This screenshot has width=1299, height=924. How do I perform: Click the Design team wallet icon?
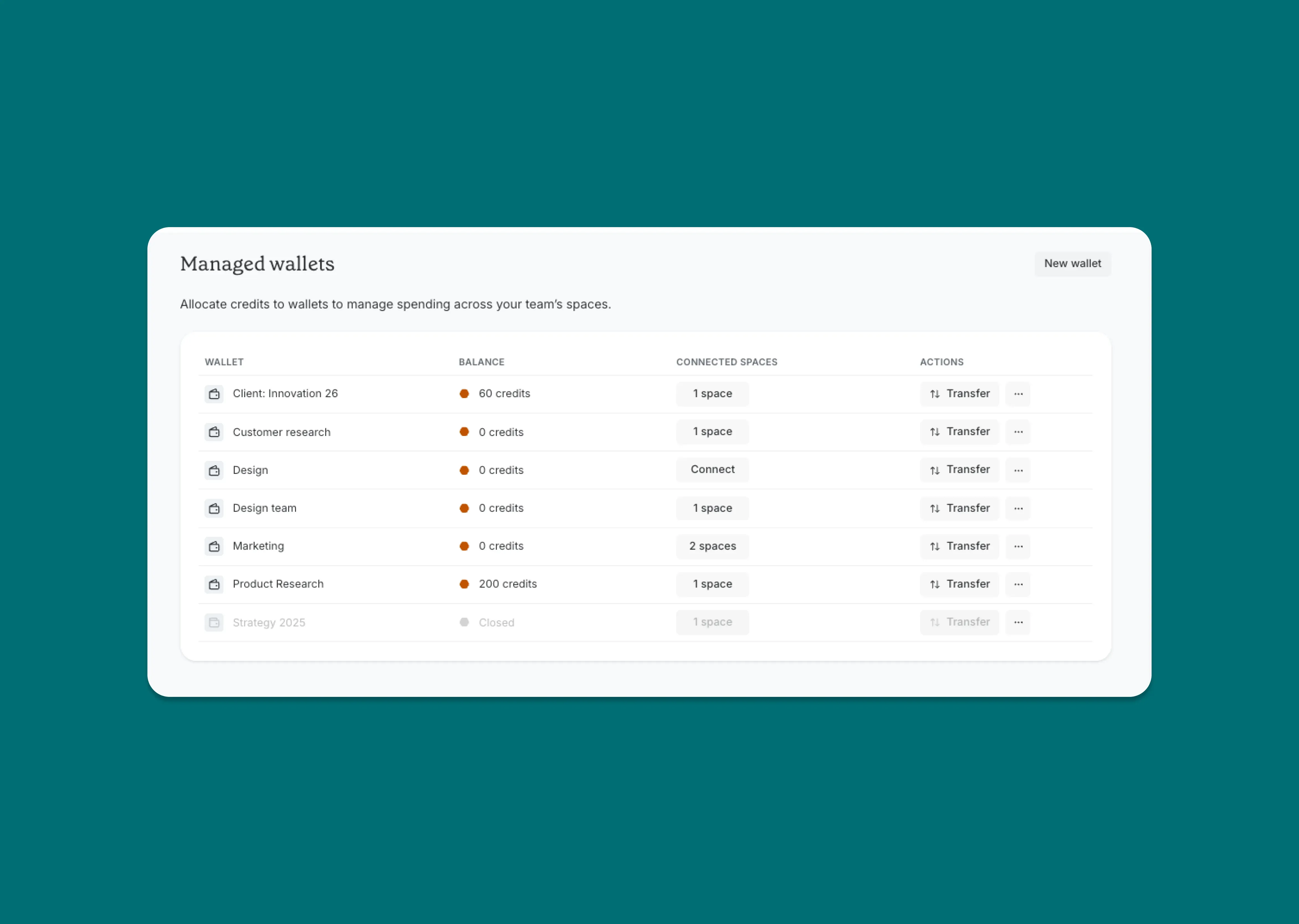214,508
